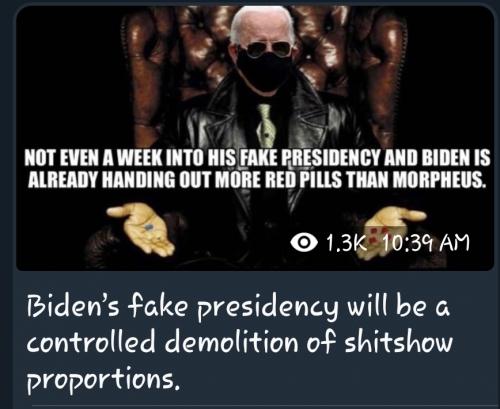The image size is (500, 409).
Task: Click the caption line starting 'ALREADY HANDING OUT'
Action: click(x=256, y=180)
